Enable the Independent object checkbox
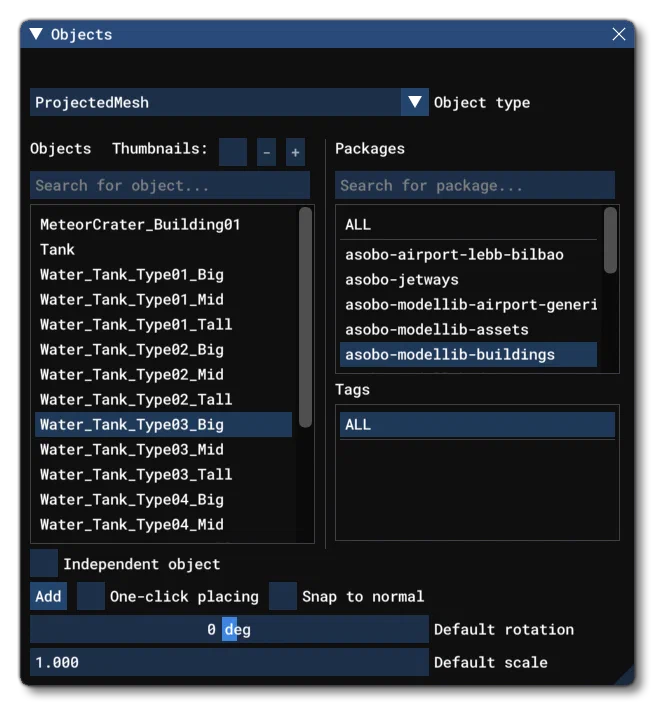 44,563
